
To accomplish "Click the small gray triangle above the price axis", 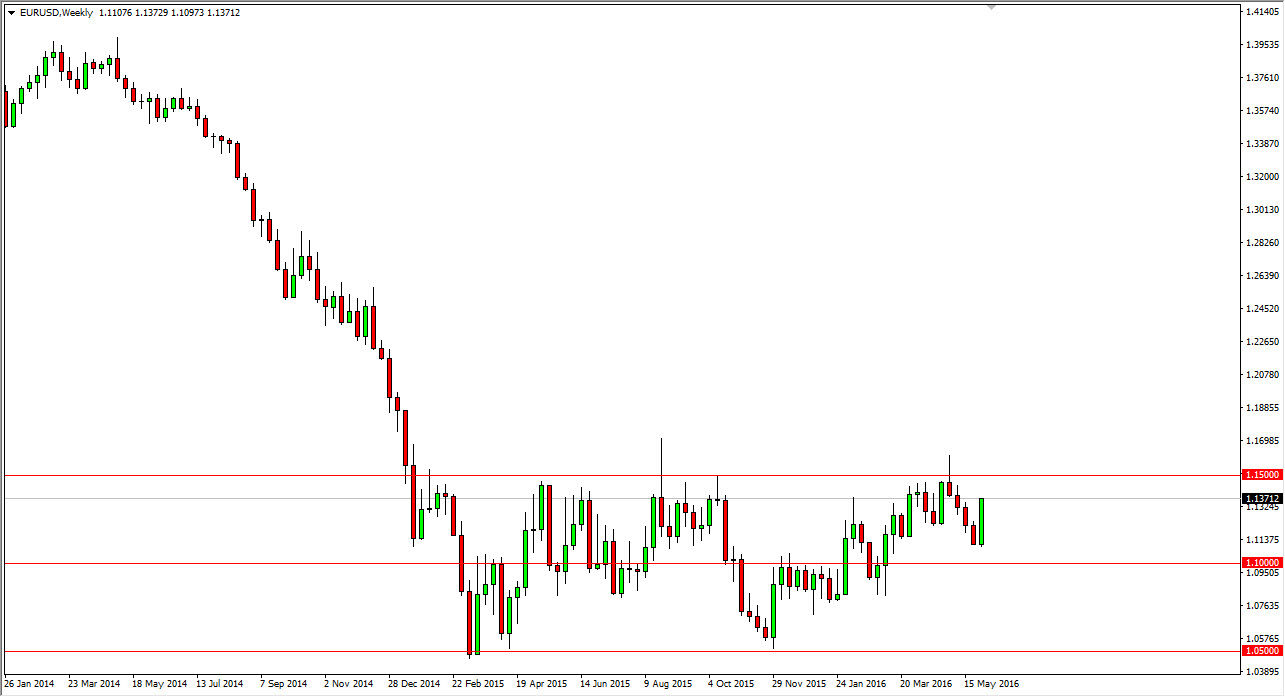I will click(x=991, y=8).
